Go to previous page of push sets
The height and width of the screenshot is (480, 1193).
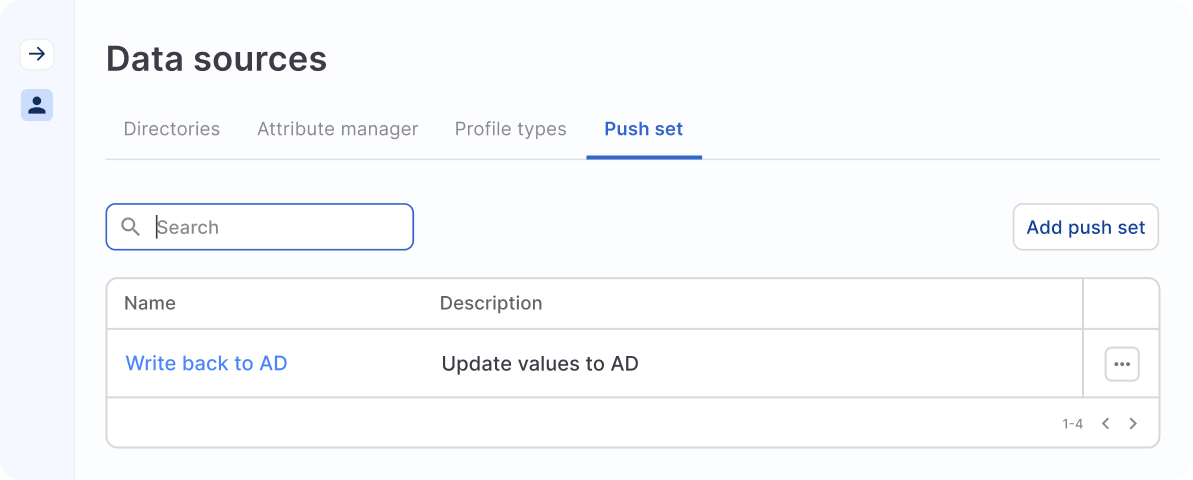point(1105,424)
